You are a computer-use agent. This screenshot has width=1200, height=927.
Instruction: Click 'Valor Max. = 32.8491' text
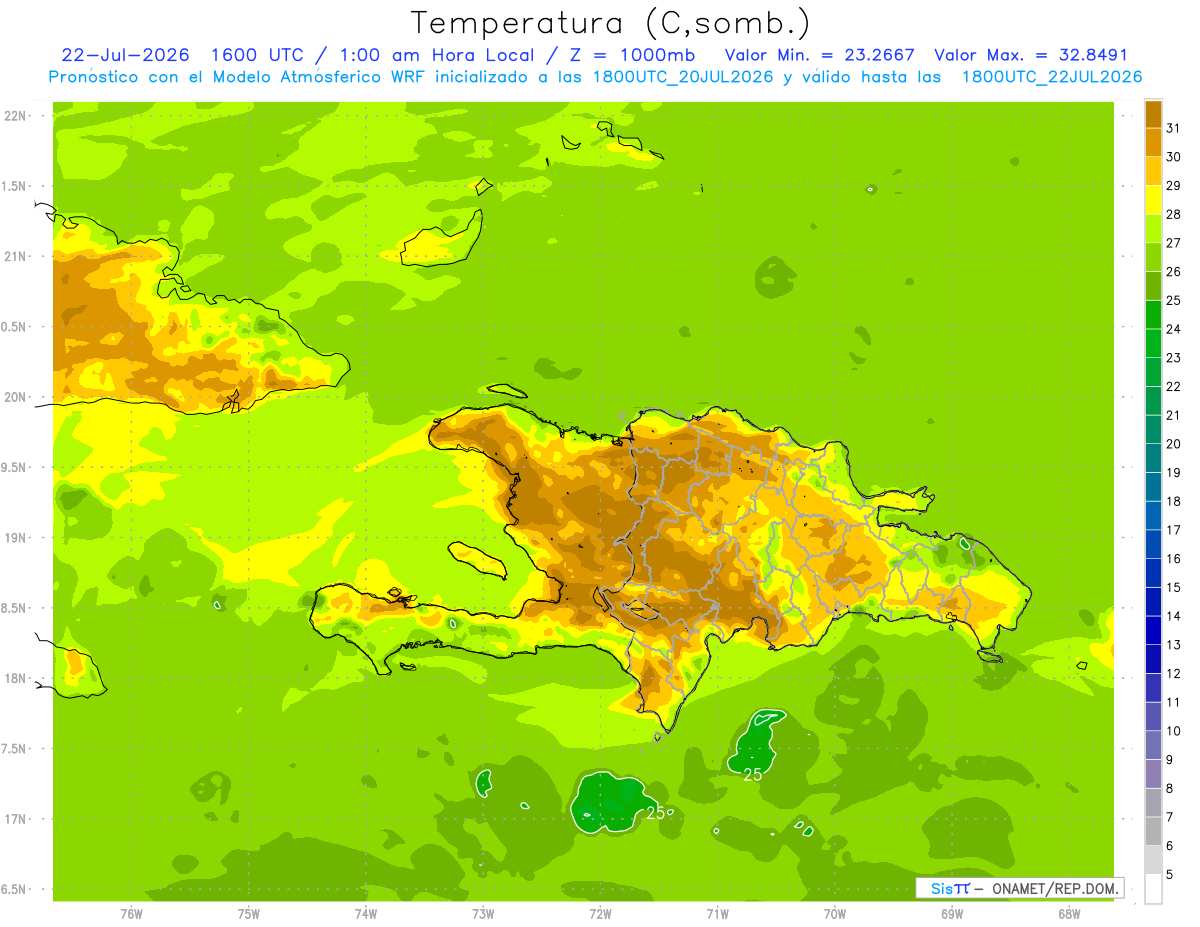coord(1031,55)
